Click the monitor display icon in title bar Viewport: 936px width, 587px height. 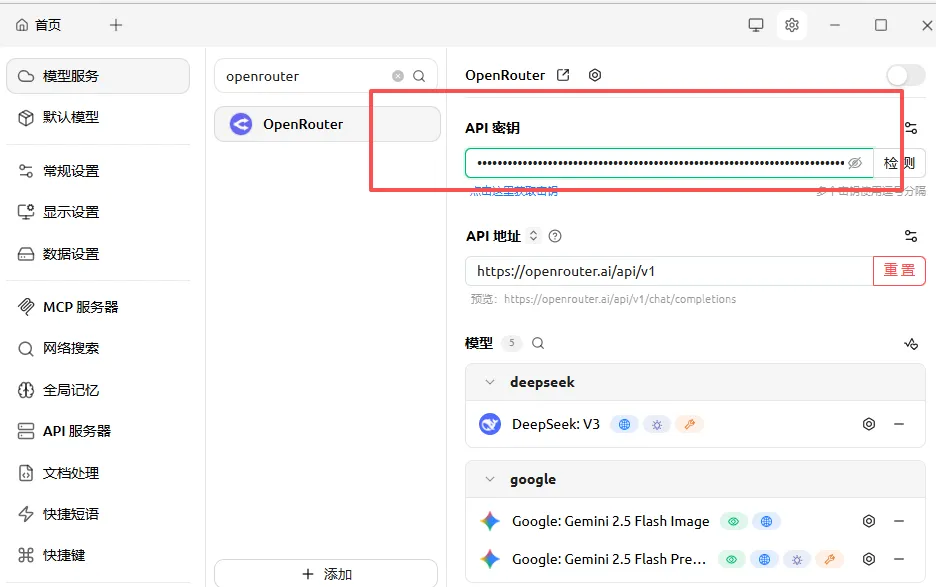(x=756, y=25)
